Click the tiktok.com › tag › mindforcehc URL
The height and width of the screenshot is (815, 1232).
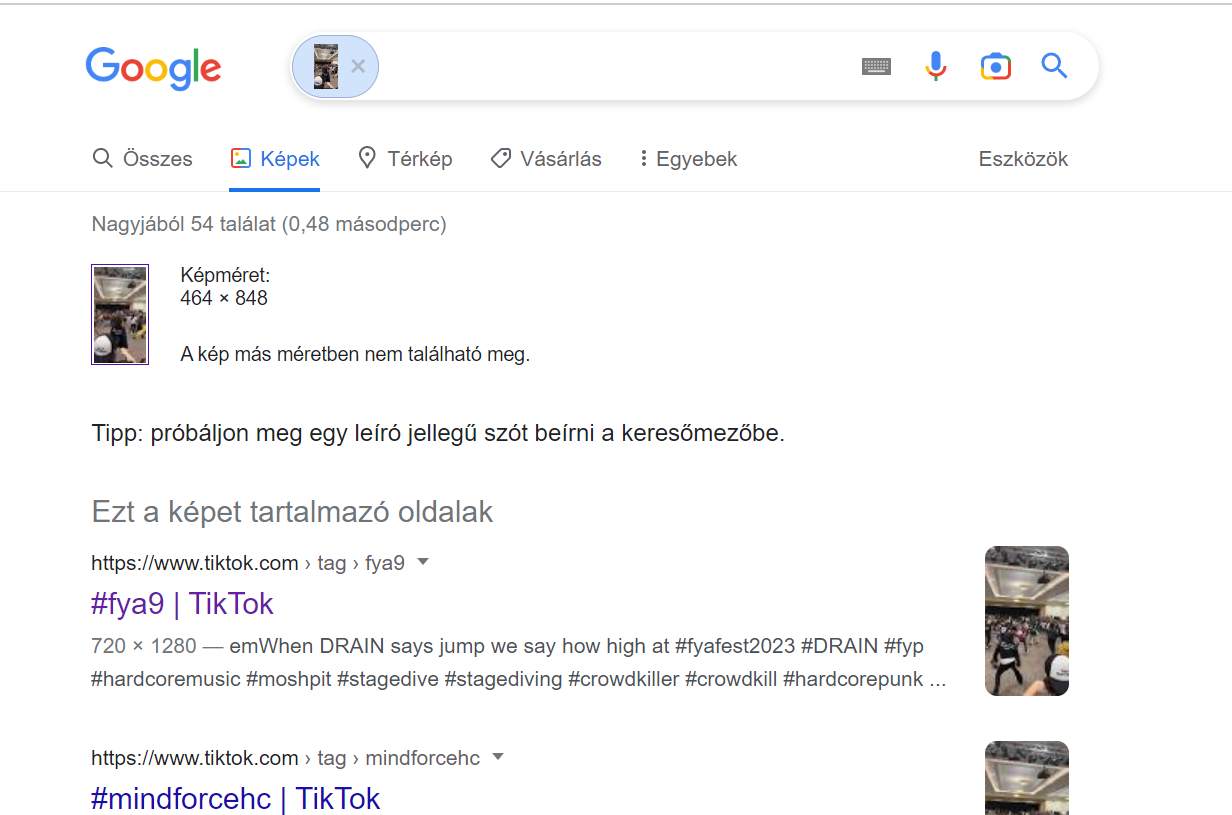(285, 758)
